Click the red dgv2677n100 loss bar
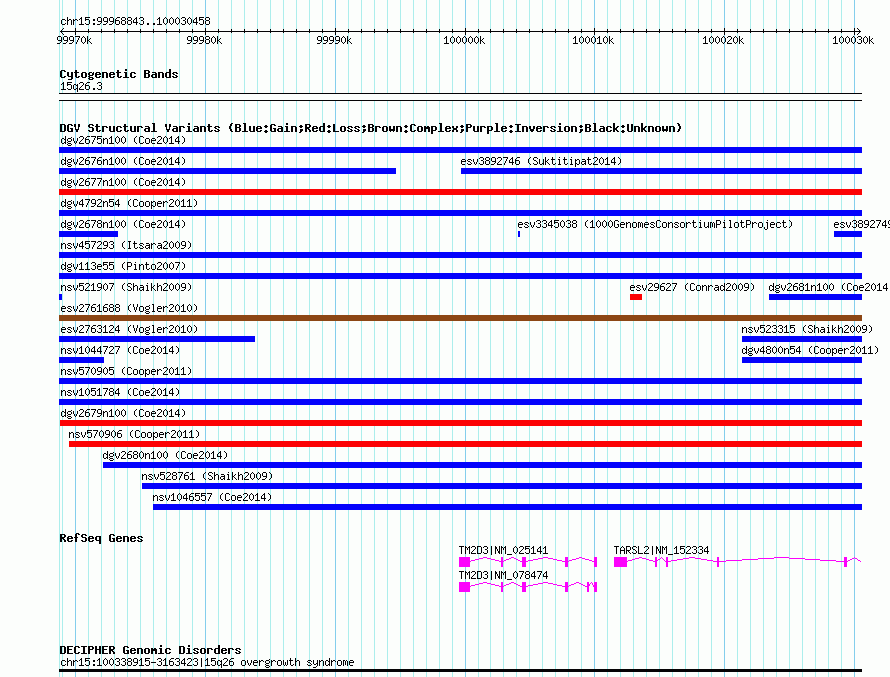 [x=460, y=192]
